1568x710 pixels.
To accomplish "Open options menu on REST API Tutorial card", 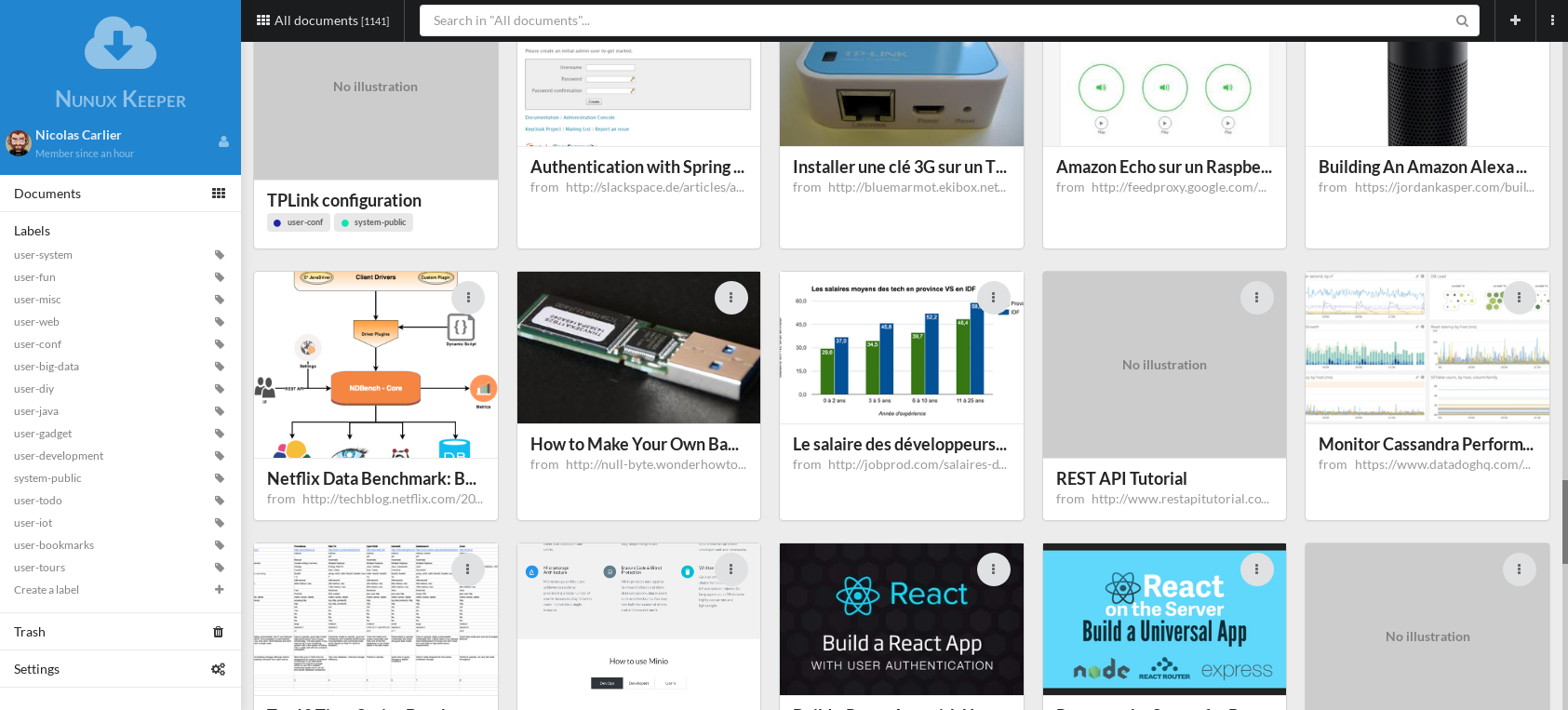I will coord(1257,298).
